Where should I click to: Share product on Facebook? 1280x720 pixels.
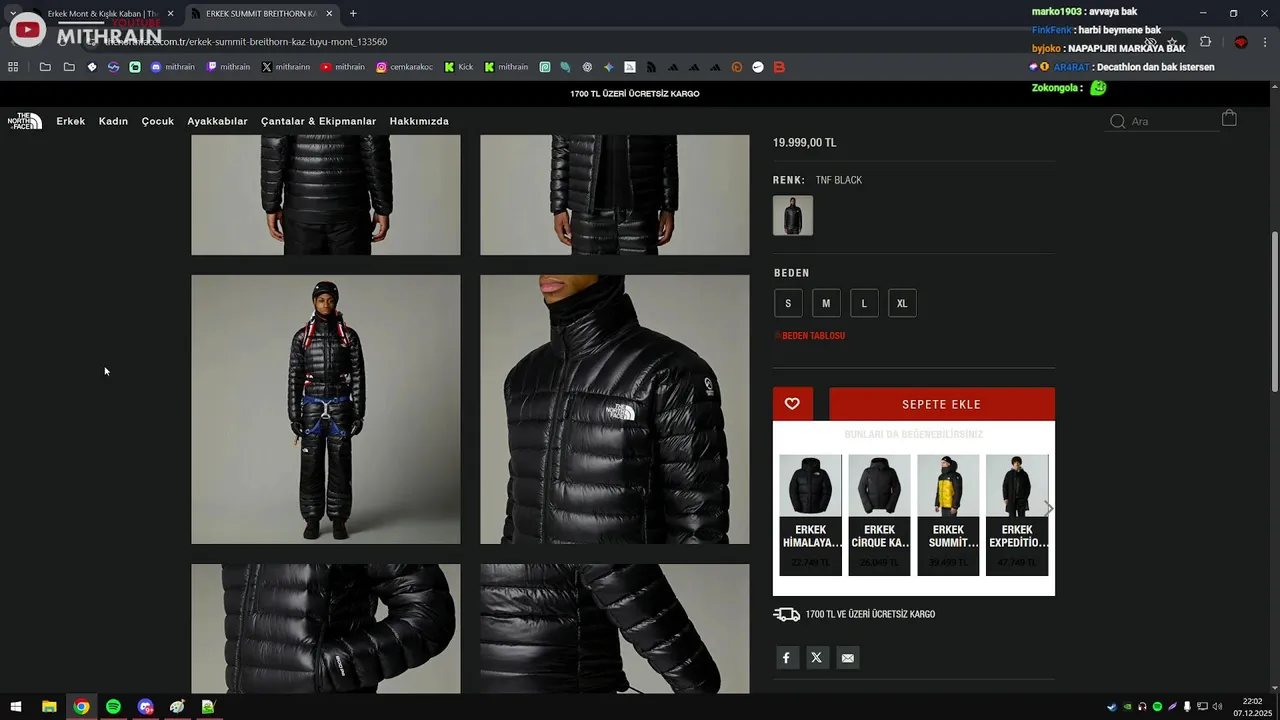point(786,657)
